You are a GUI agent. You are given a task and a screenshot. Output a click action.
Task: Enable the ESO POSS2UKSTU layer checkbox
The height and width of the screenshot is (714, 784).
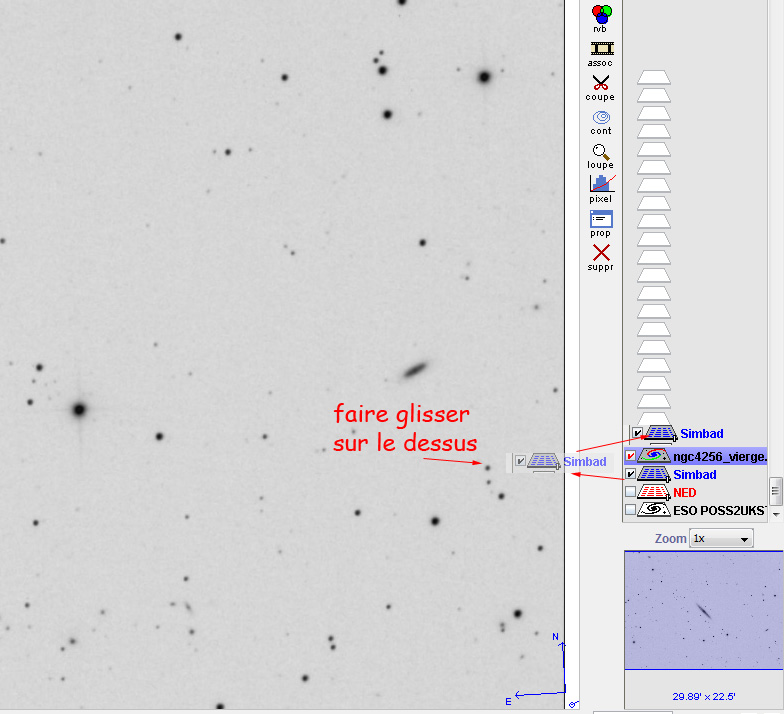(630, 510)
